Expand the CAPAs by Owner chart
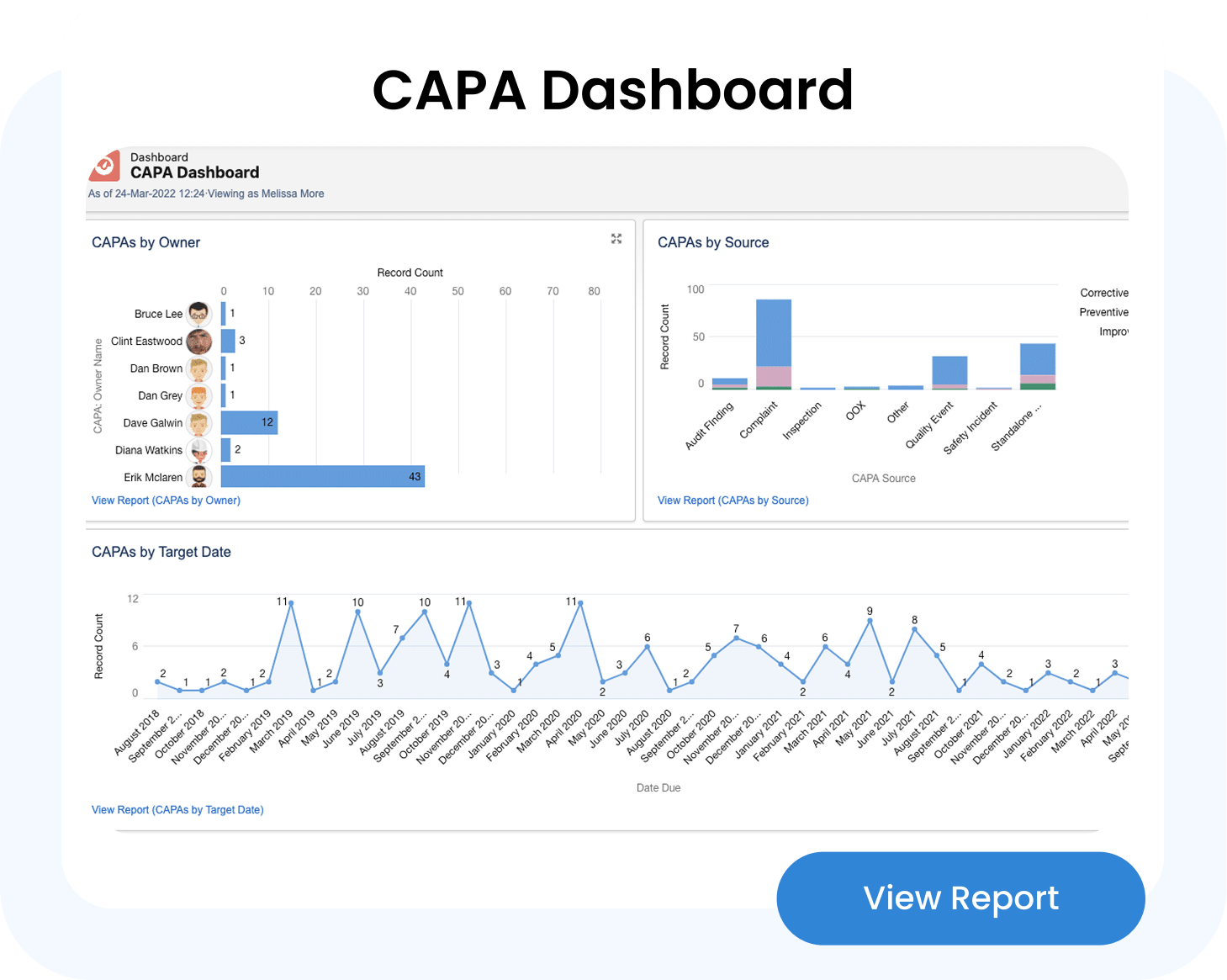This screenshot has height=980, width=1227. click(x=616, y=239)
